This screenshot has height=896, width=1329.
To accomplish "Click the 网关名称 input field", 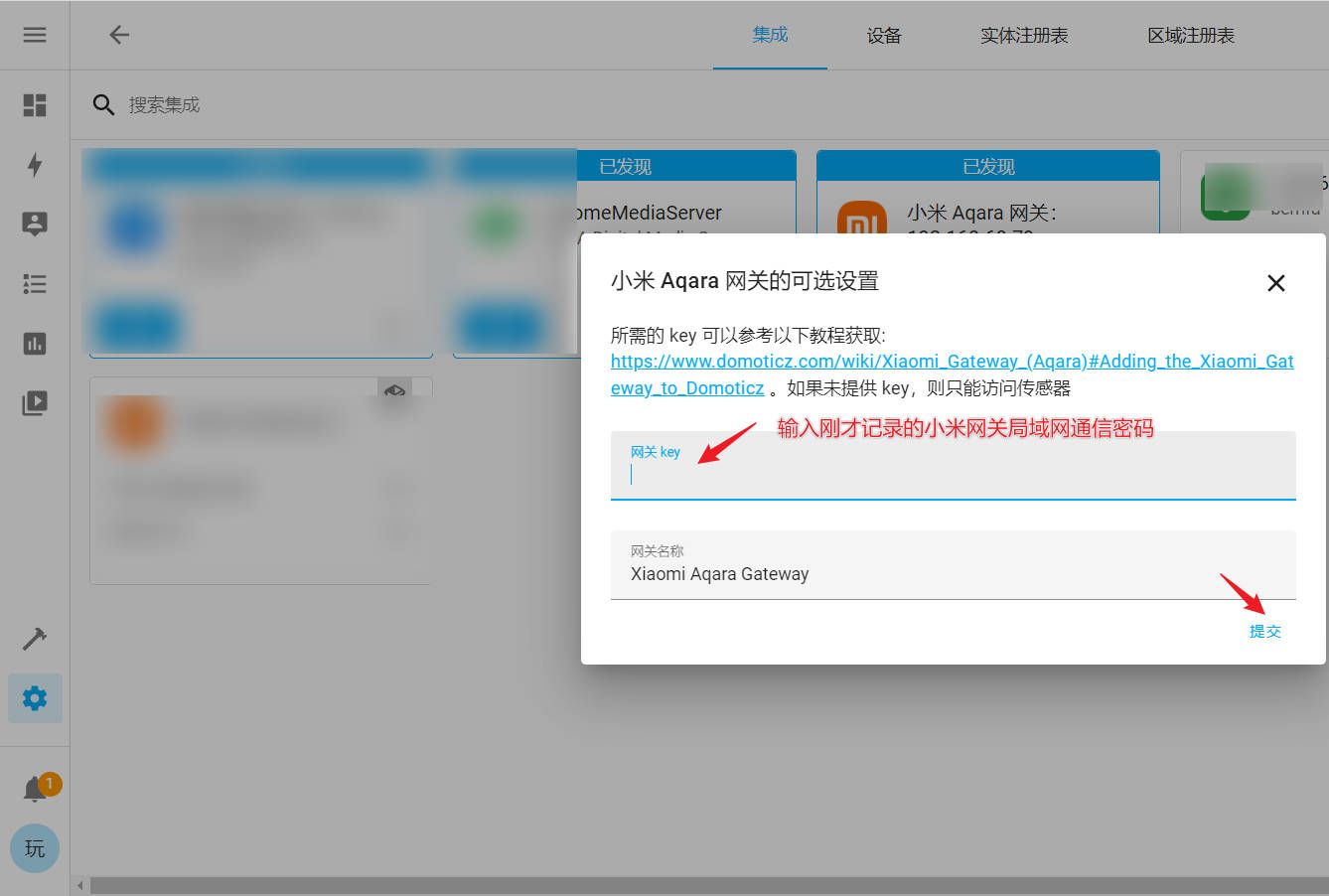I will [x=954, y=564].
